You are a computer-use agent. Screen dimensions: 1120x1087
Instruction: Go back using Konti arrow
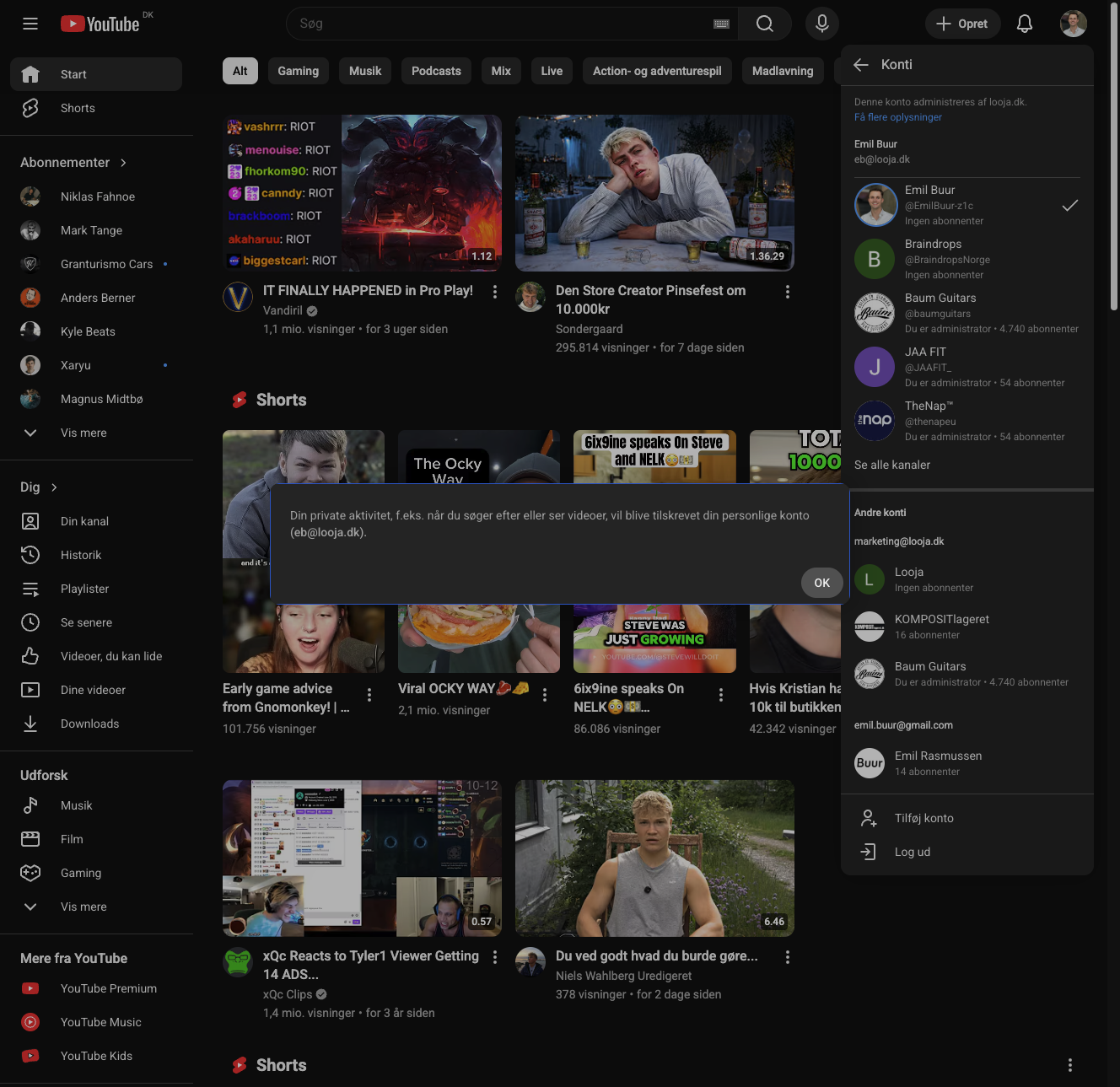tap(861, 65)
